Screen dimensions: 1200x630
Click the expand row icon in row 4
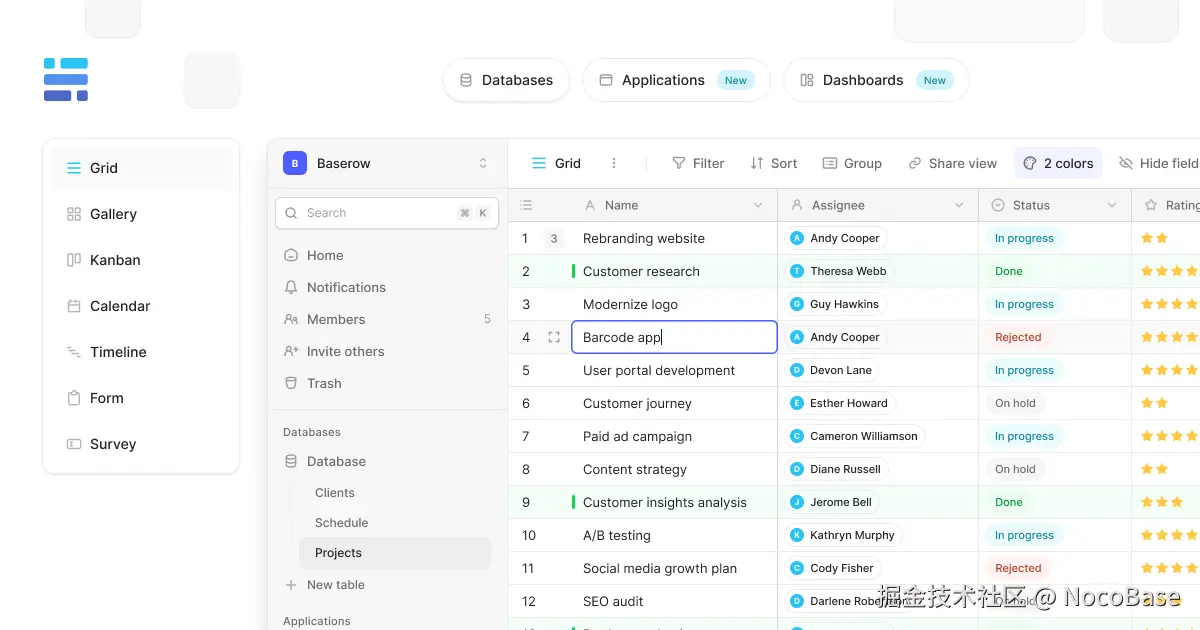554,338
